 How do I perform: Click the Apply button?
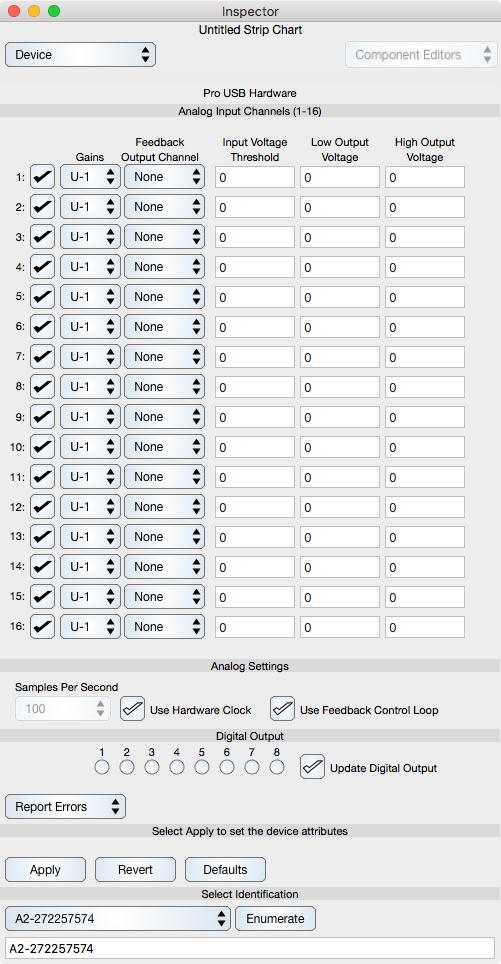click(45, 870)
